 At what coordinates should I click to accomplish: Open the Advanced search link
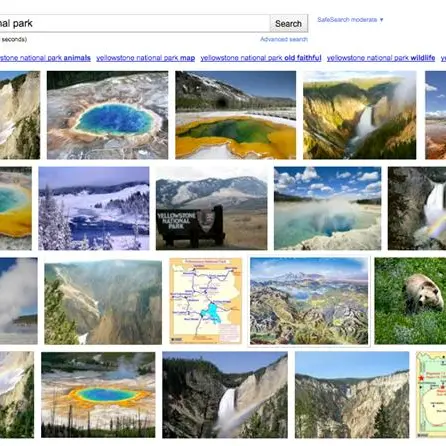[x=284, y=39]
